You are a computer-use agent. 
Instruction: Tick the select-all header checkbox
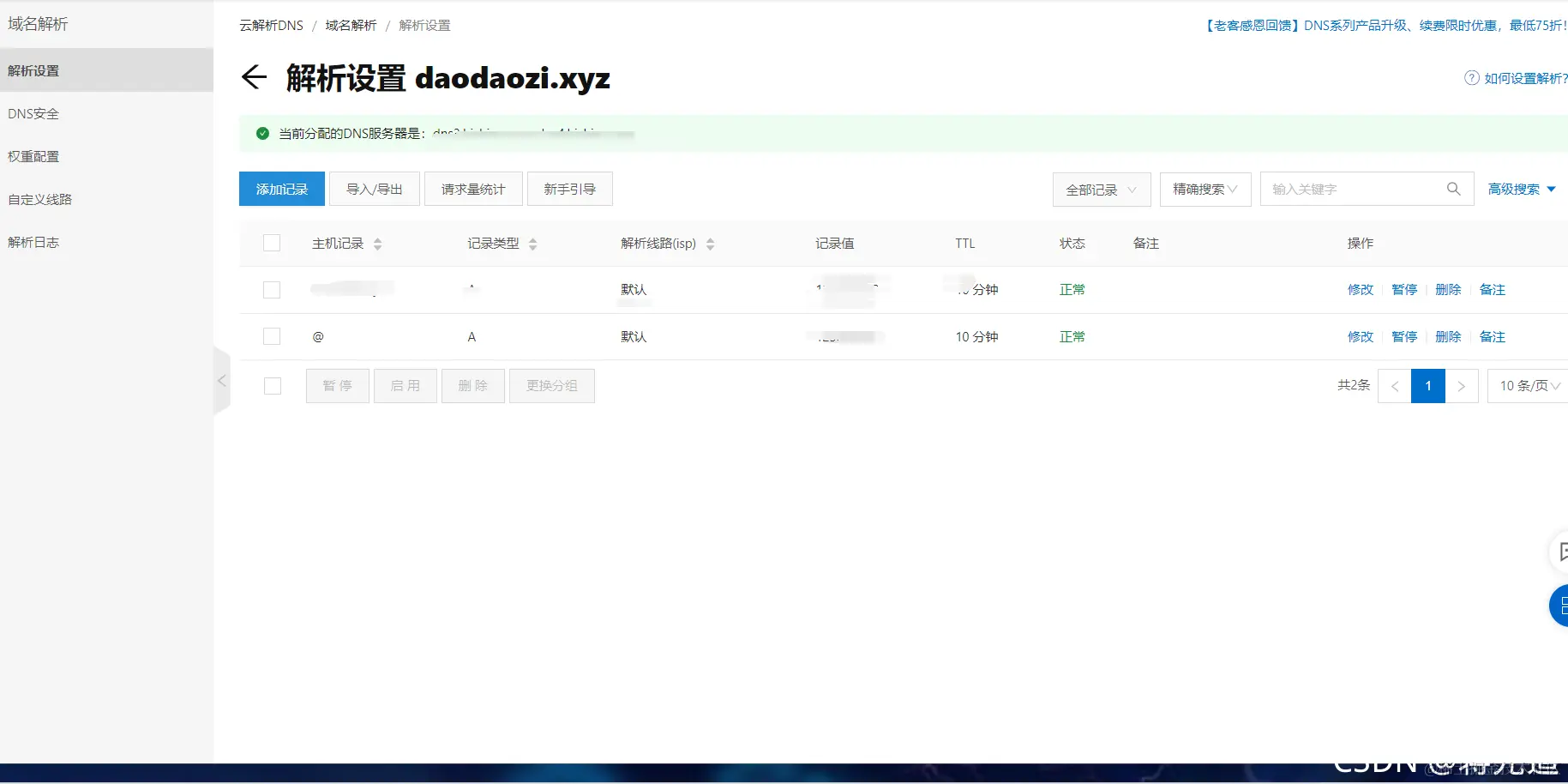[272, 243]
